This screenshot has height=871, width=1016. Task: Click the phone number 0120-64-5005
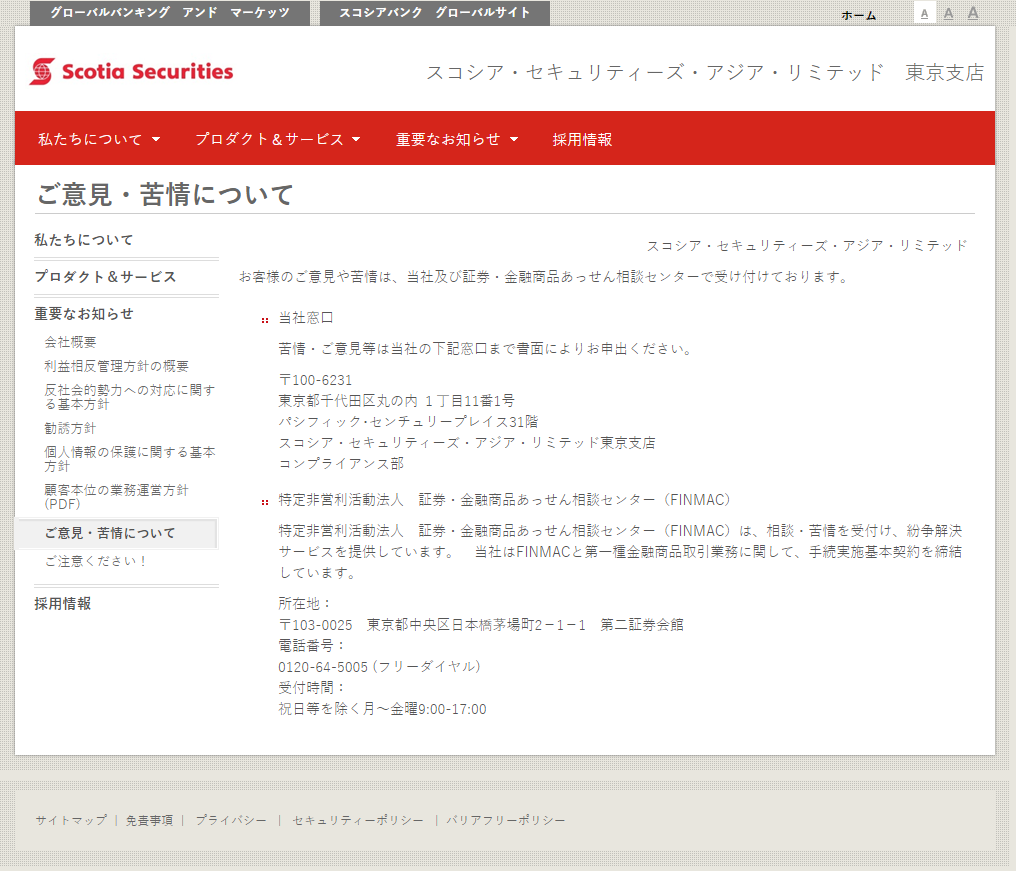[x=323, y=666]
